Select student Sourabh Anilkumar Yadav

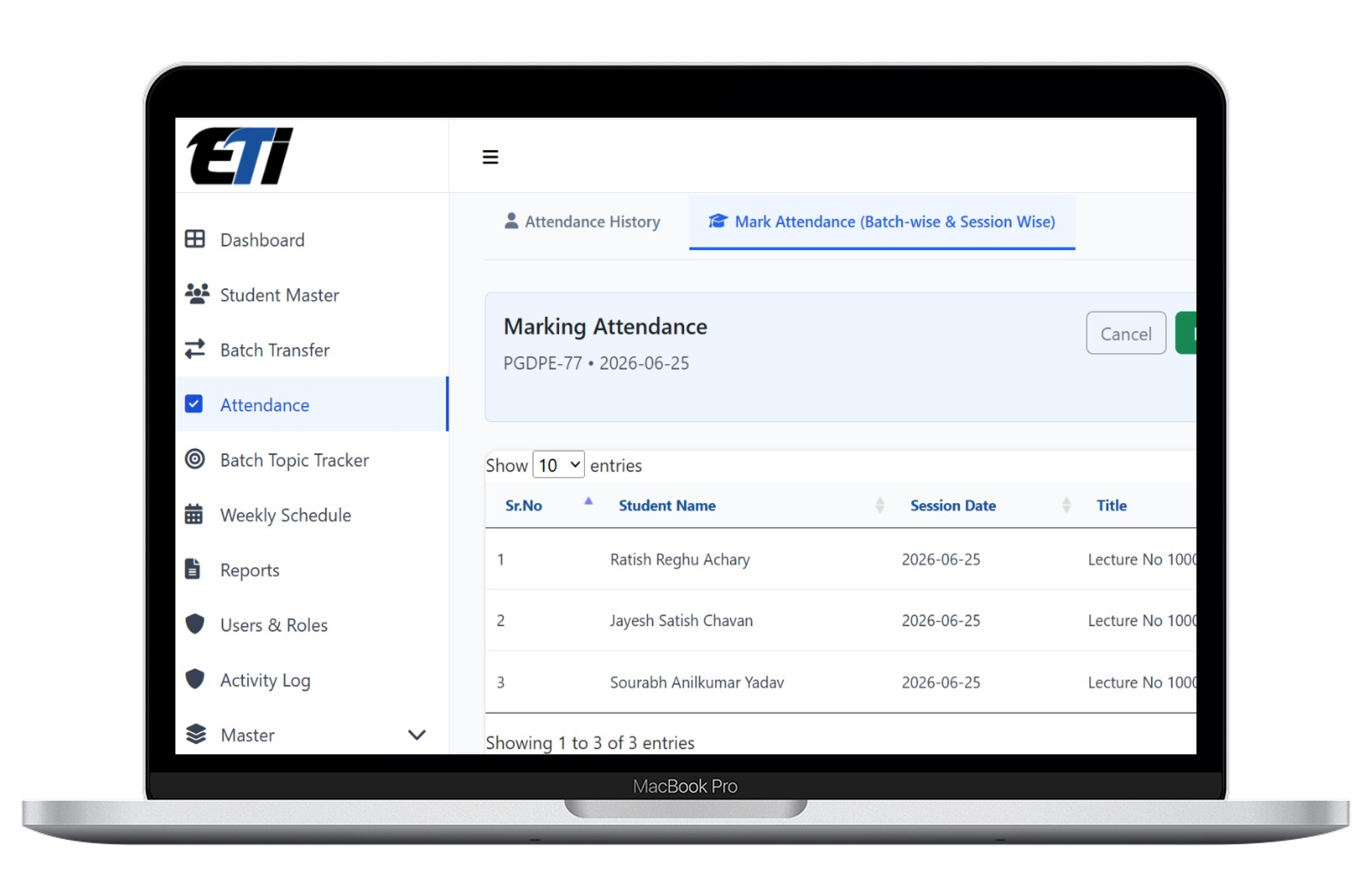click(x=697, y=682)
